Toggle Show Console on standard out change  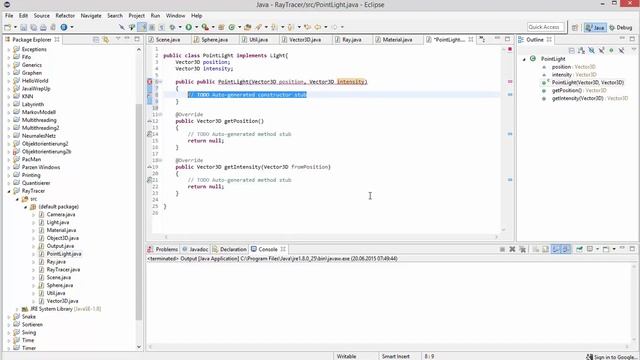[x=556, y=249]
